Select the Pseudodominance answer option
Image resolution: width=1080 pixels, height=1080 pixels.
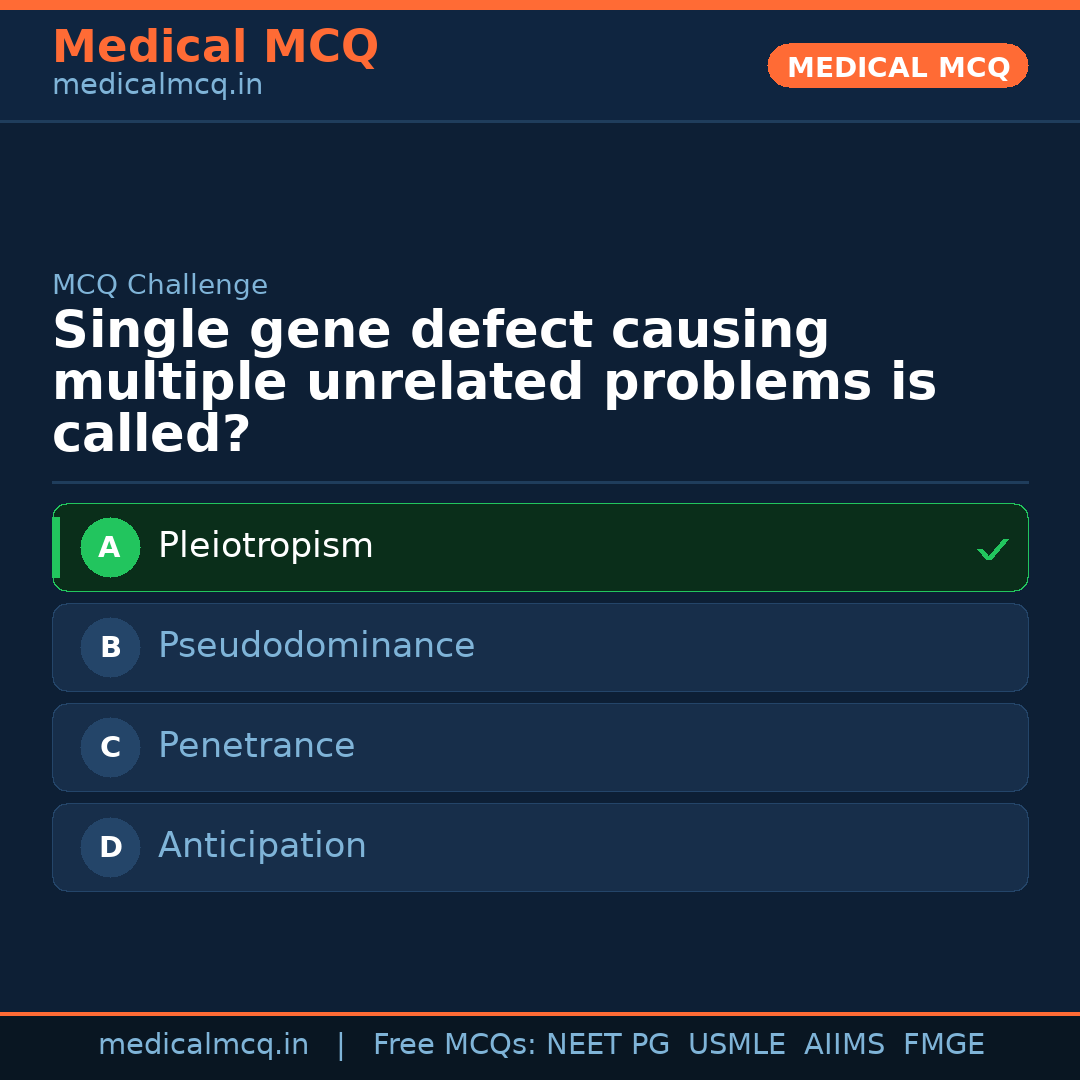pyautogui.click(x=540, y=647)
